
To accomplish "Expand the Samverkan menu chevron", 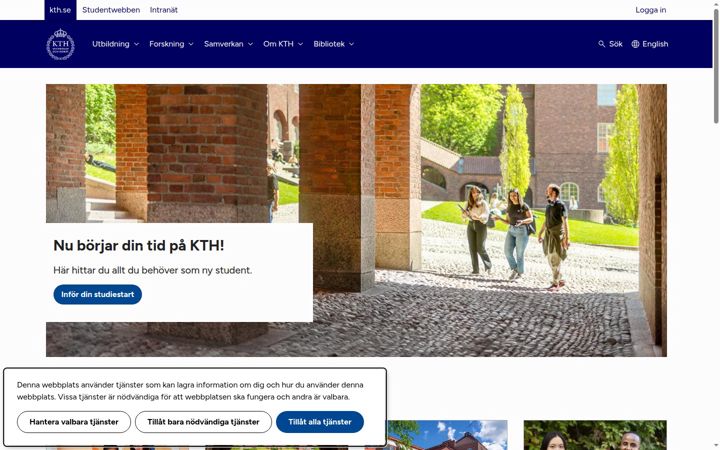I will tap(250, 44).
